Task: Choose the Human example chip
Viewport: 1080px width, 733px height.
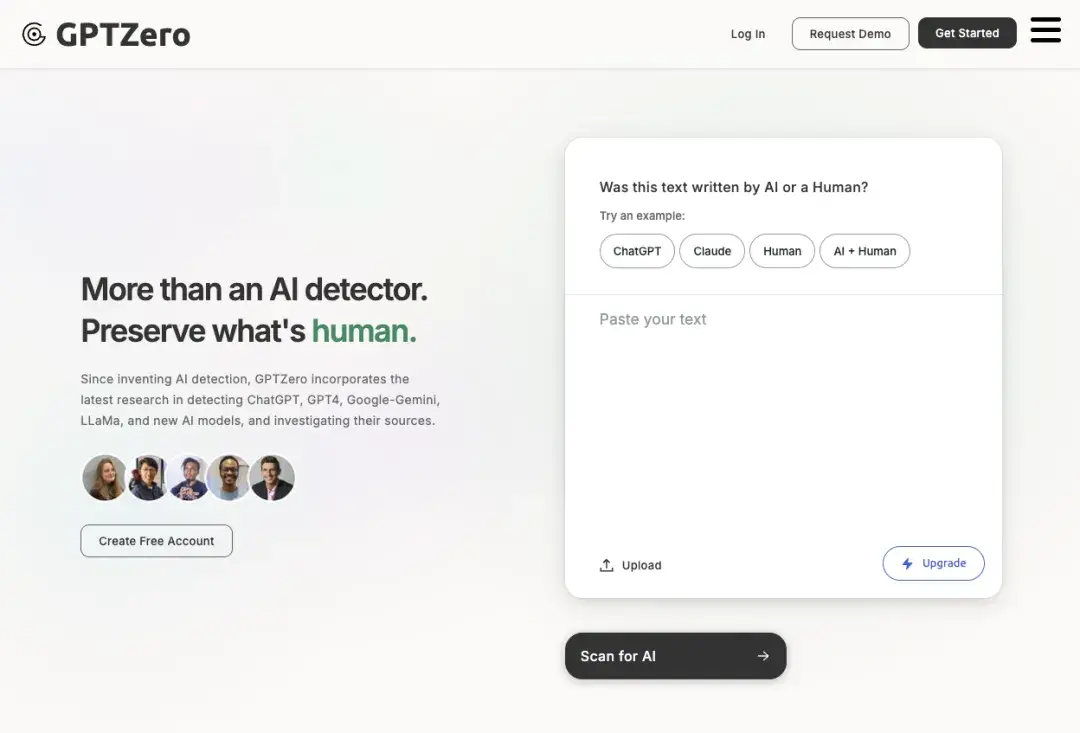Action: coord(782,251)
